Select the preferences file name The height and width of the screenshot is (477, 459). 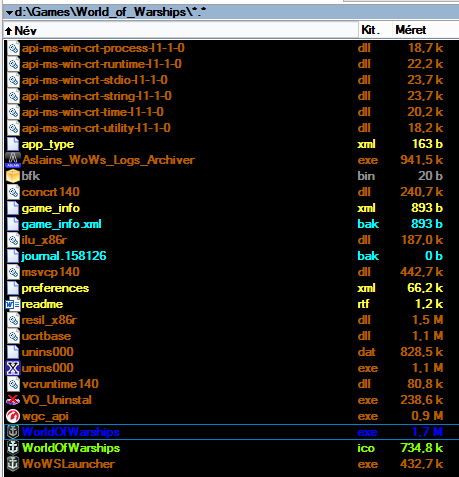pos(55,289)
